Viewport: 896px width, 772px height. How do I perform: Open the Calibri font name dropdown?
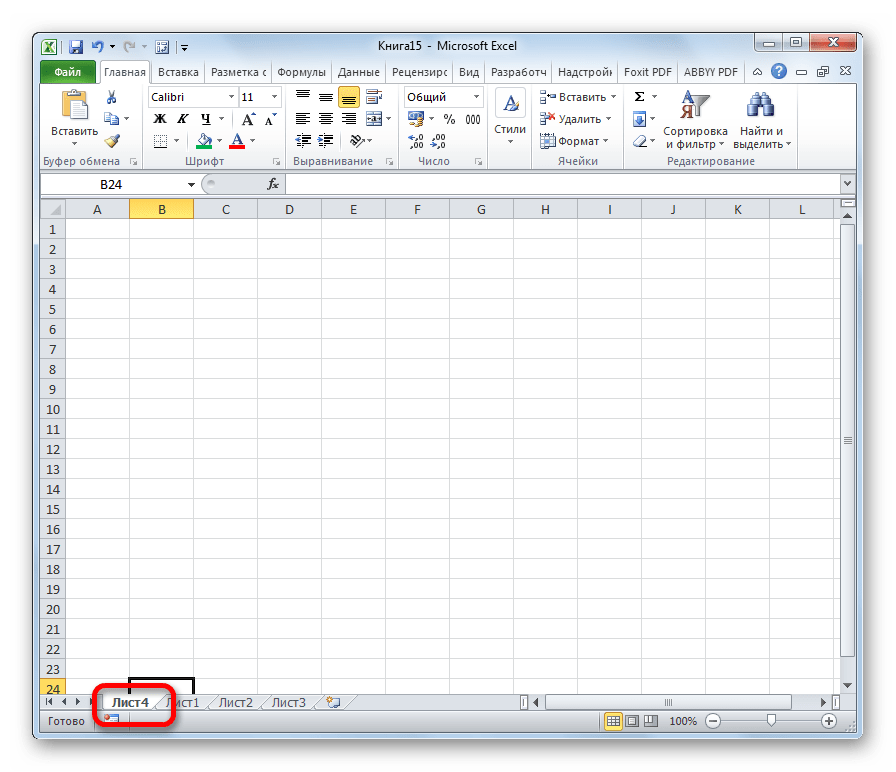231,97
